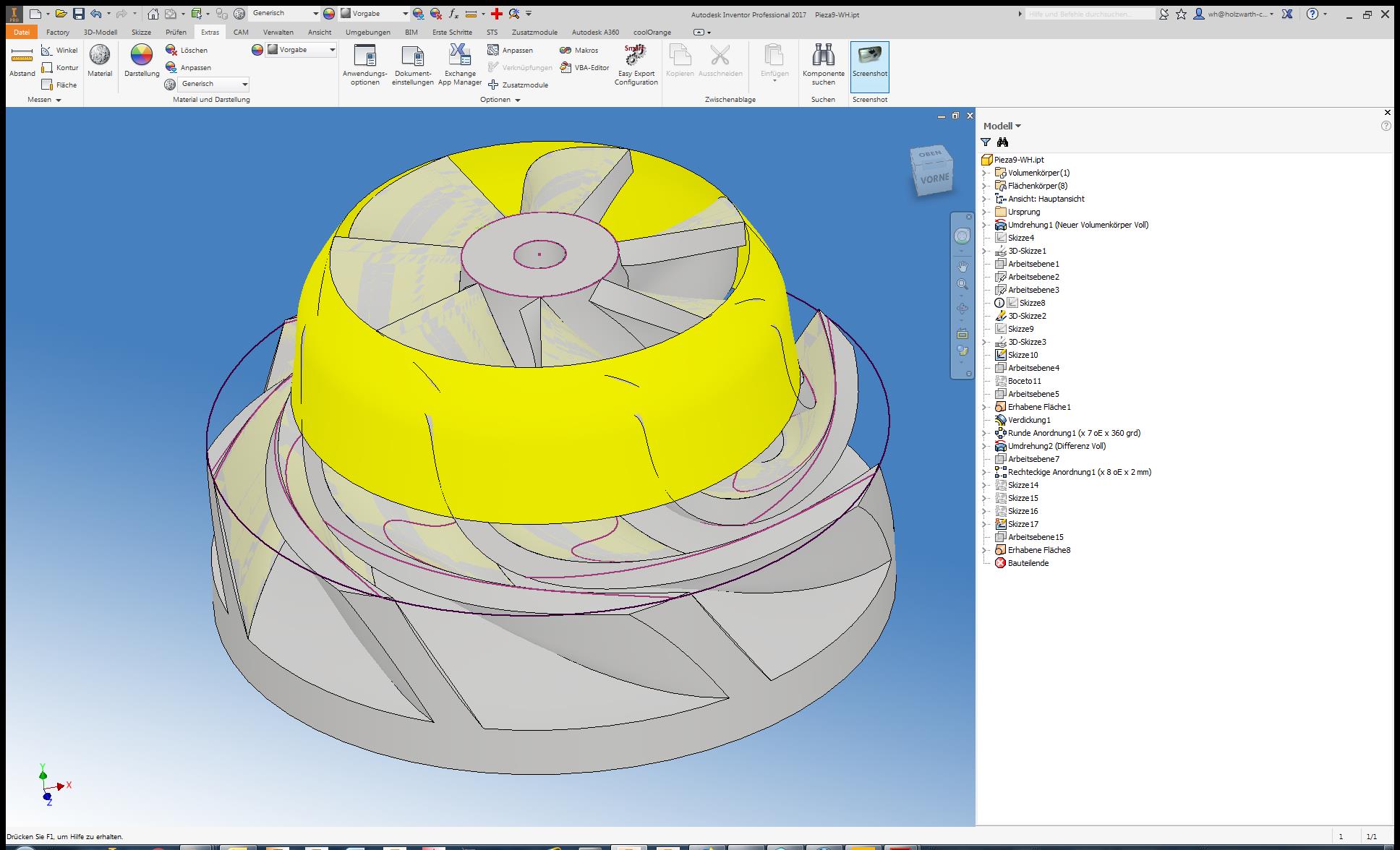Switch to the CAM ribbon tab

point(241,32)
